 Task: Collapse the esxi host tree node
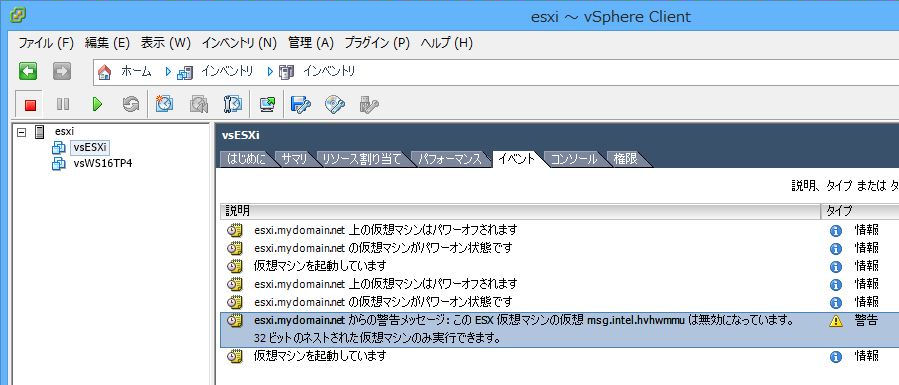(x=21, y=132)
